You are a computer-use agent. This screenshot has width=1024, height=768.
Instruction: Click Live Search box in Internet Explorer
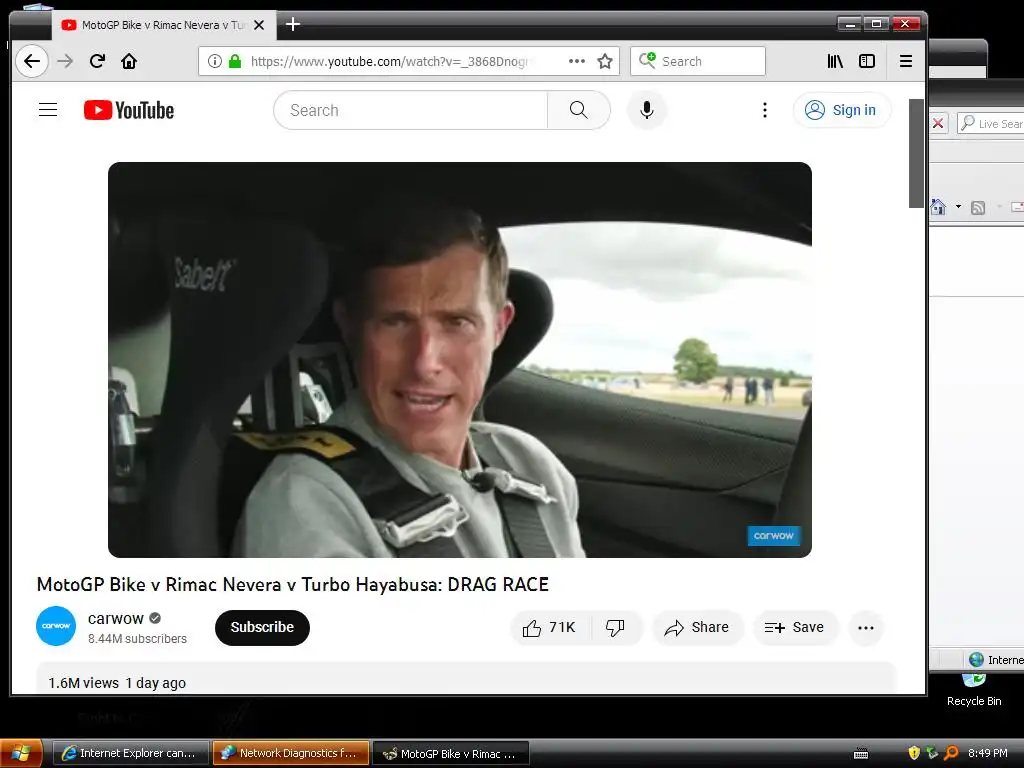coord(991,123)
